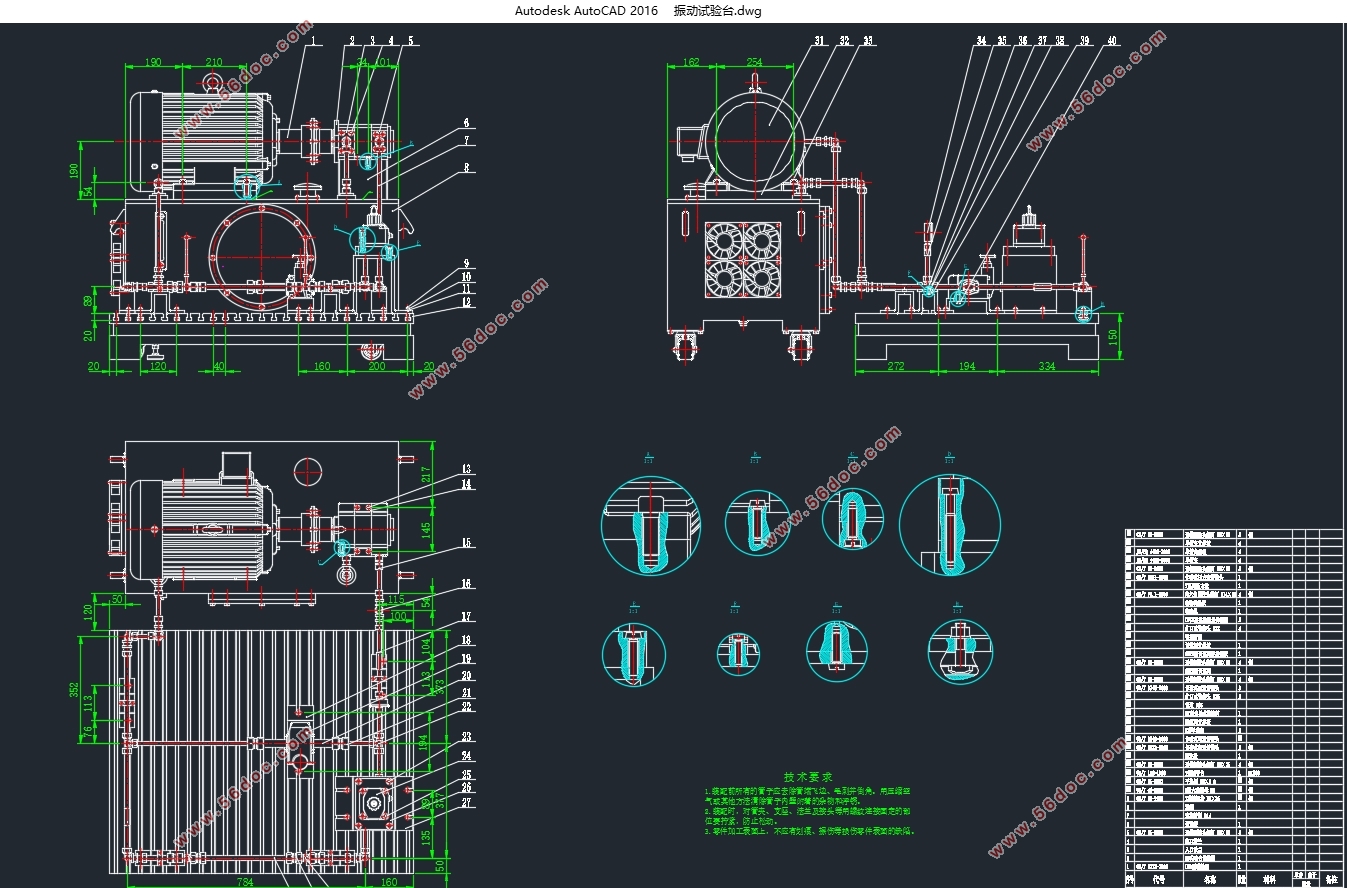Pick the vertical 145 dimension value
Image resolution: width=1347 pixels, height=888 pixels.
tap(426, 528)
